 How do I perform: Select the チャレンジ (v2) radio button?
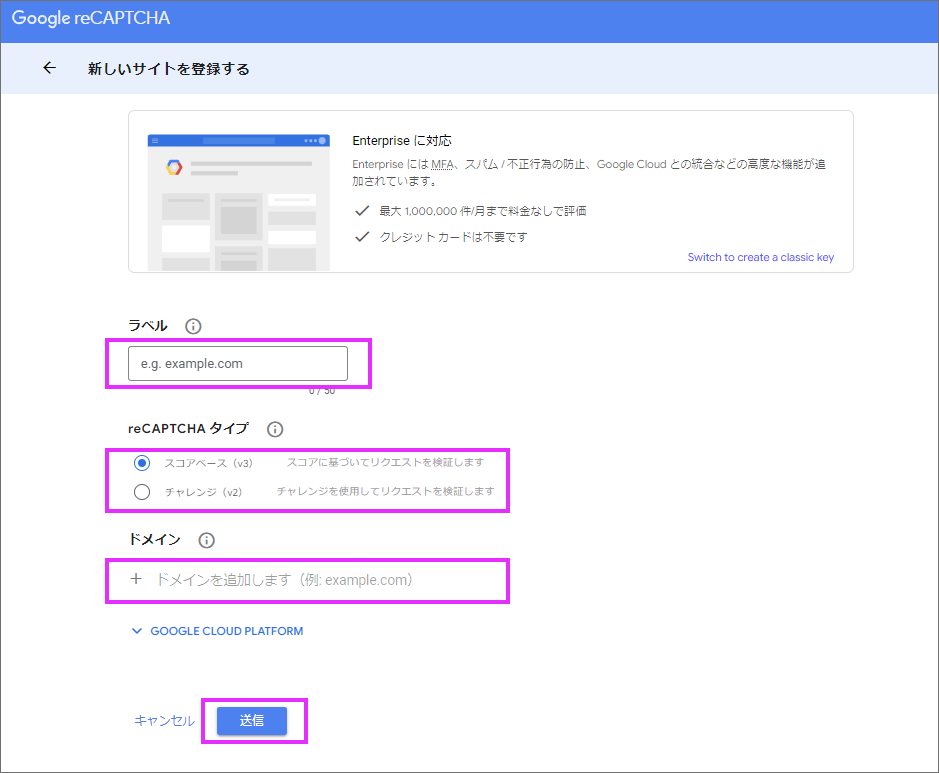142,492
